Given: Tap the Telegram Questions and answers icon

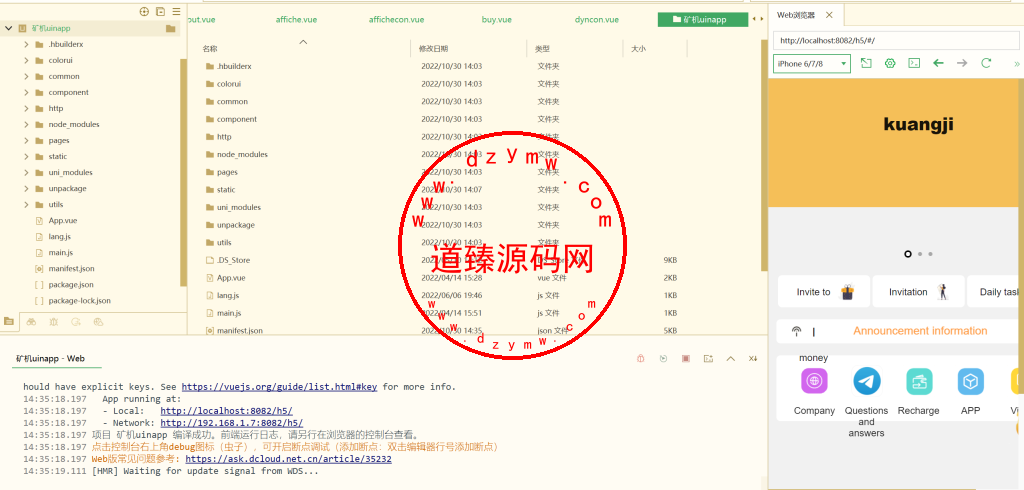Looking at the screenshot, I should 867,381.
